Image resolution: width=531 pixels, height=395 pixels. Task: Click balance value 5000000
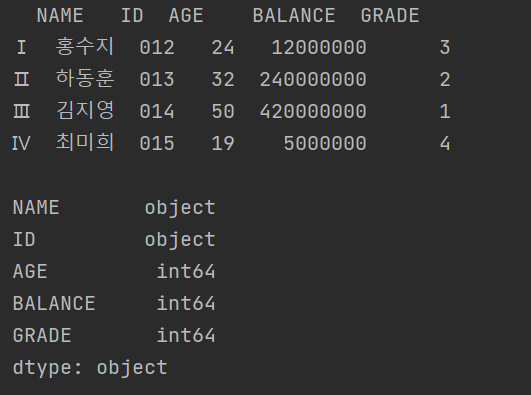(x=325, y=143)
